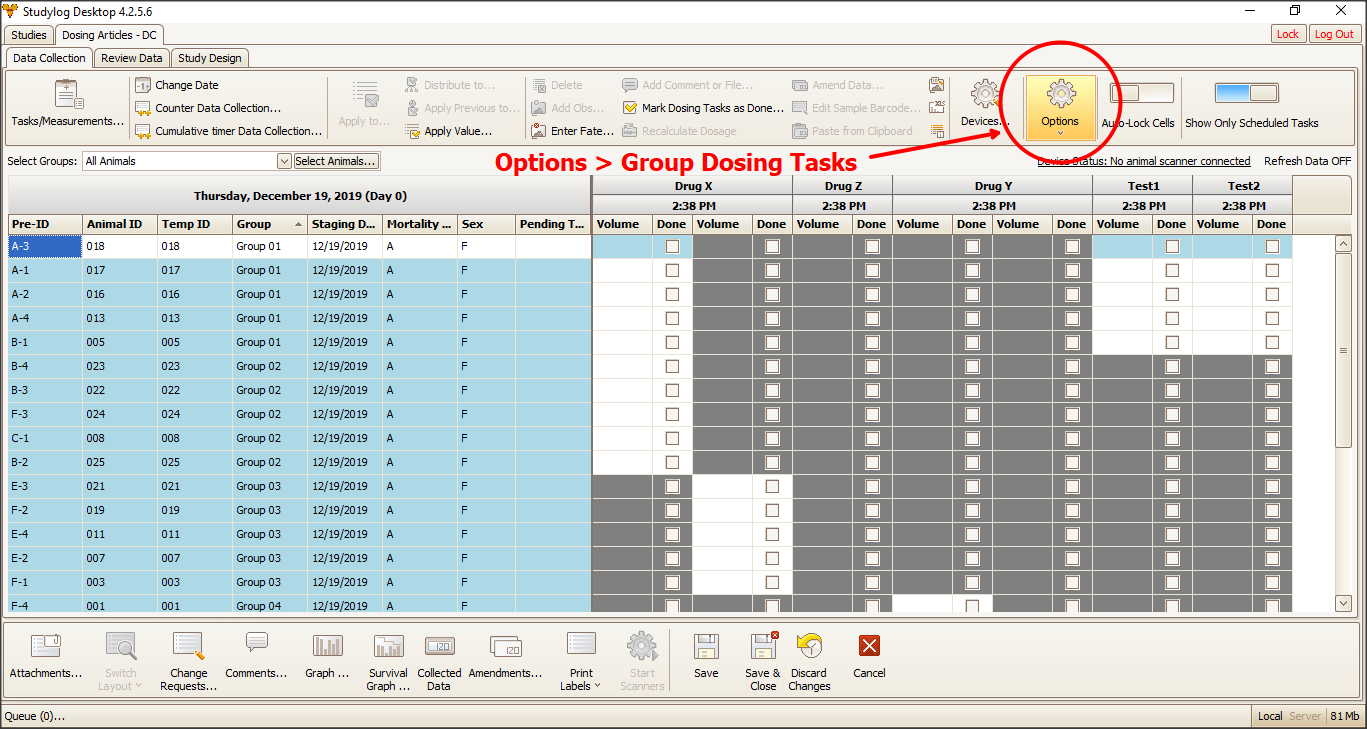Expand the Print Labels dropdown
The width and height of the screenshot is (1367, 729).
(x=581, y=662)
